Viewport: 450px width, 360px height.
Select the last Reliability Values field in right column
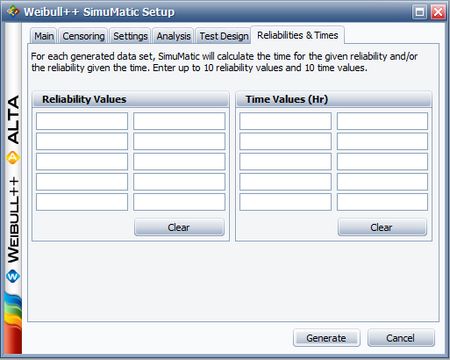179,202
